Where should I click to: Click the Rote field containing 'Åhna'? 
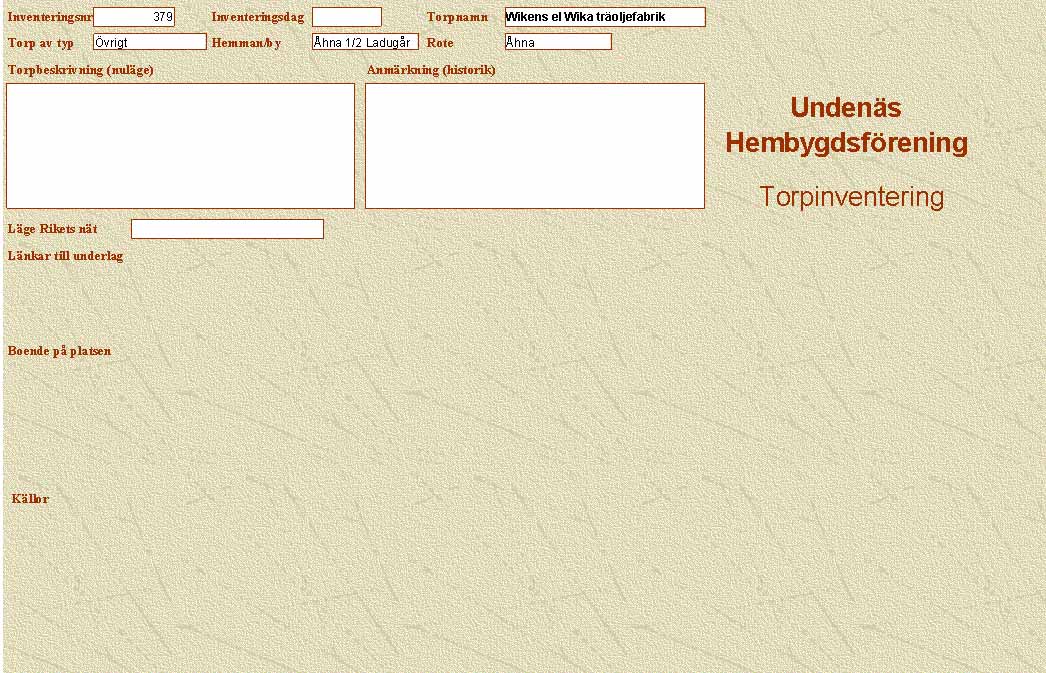tap(557, 42)
